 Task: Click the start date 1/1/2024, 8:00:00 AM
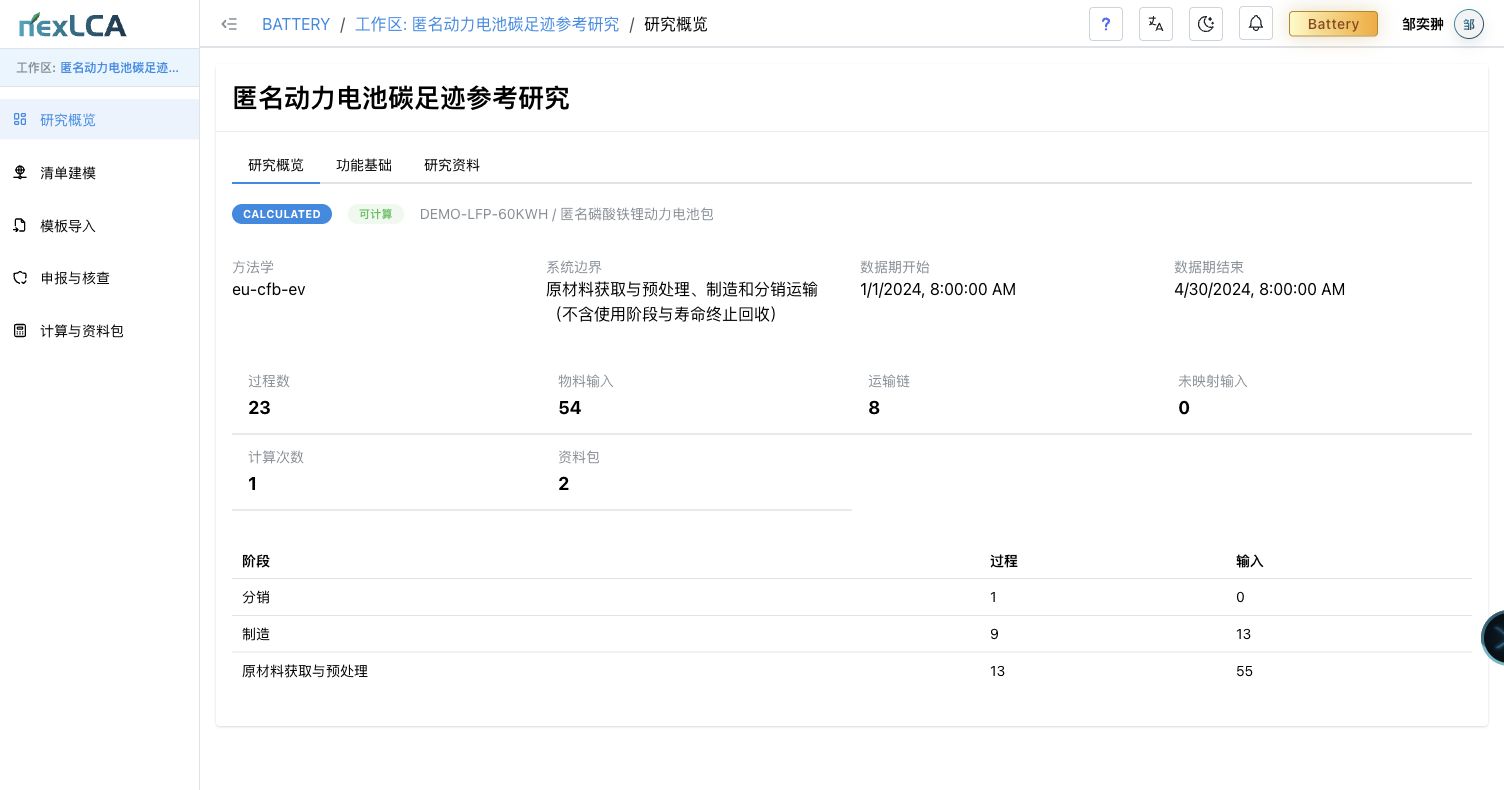[938, 289]
